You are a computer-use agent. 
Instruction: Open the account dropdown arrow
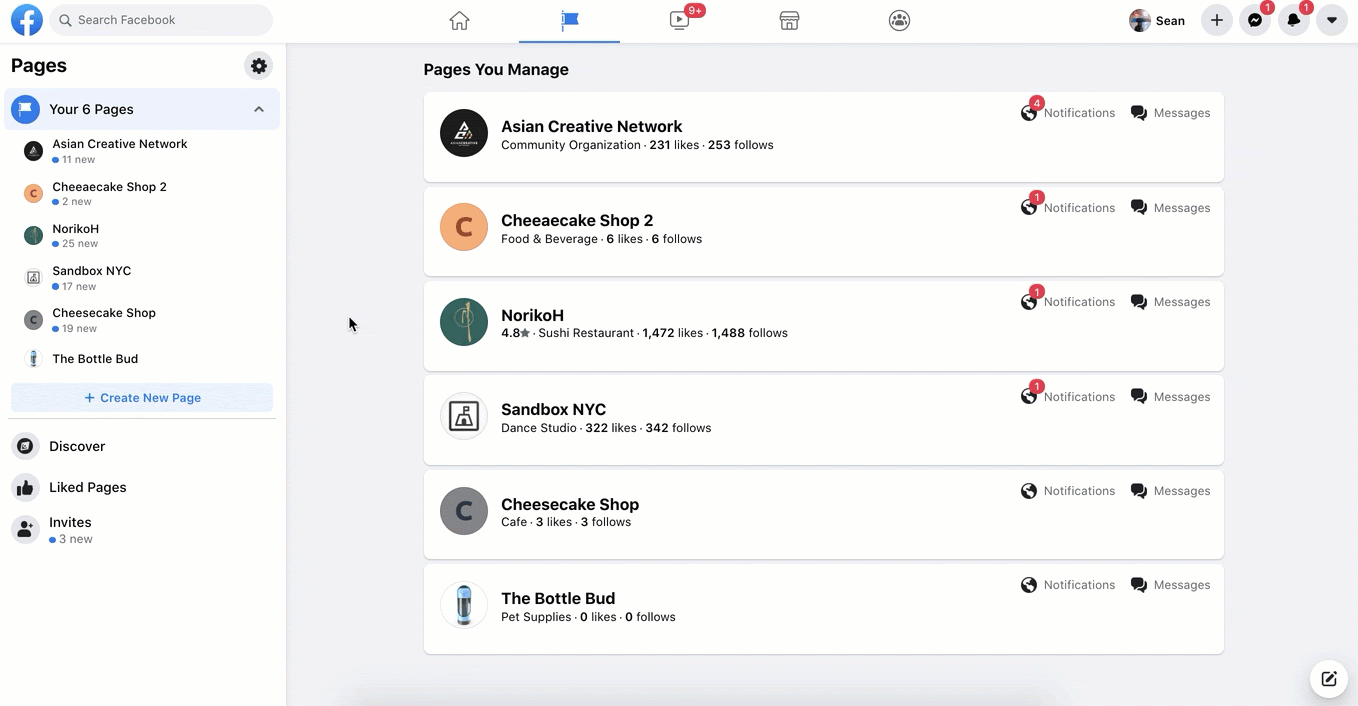(x=1331, y=20)
